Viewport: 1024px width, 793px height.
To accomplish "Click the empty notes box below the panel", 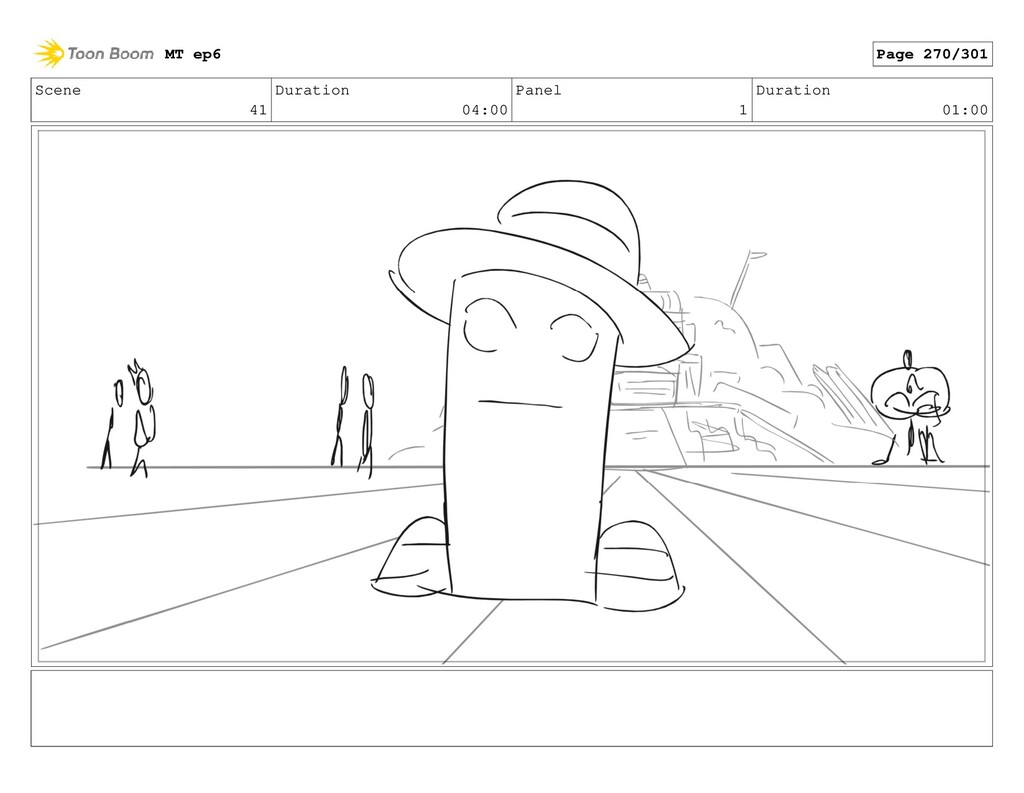I will (511, 708).
